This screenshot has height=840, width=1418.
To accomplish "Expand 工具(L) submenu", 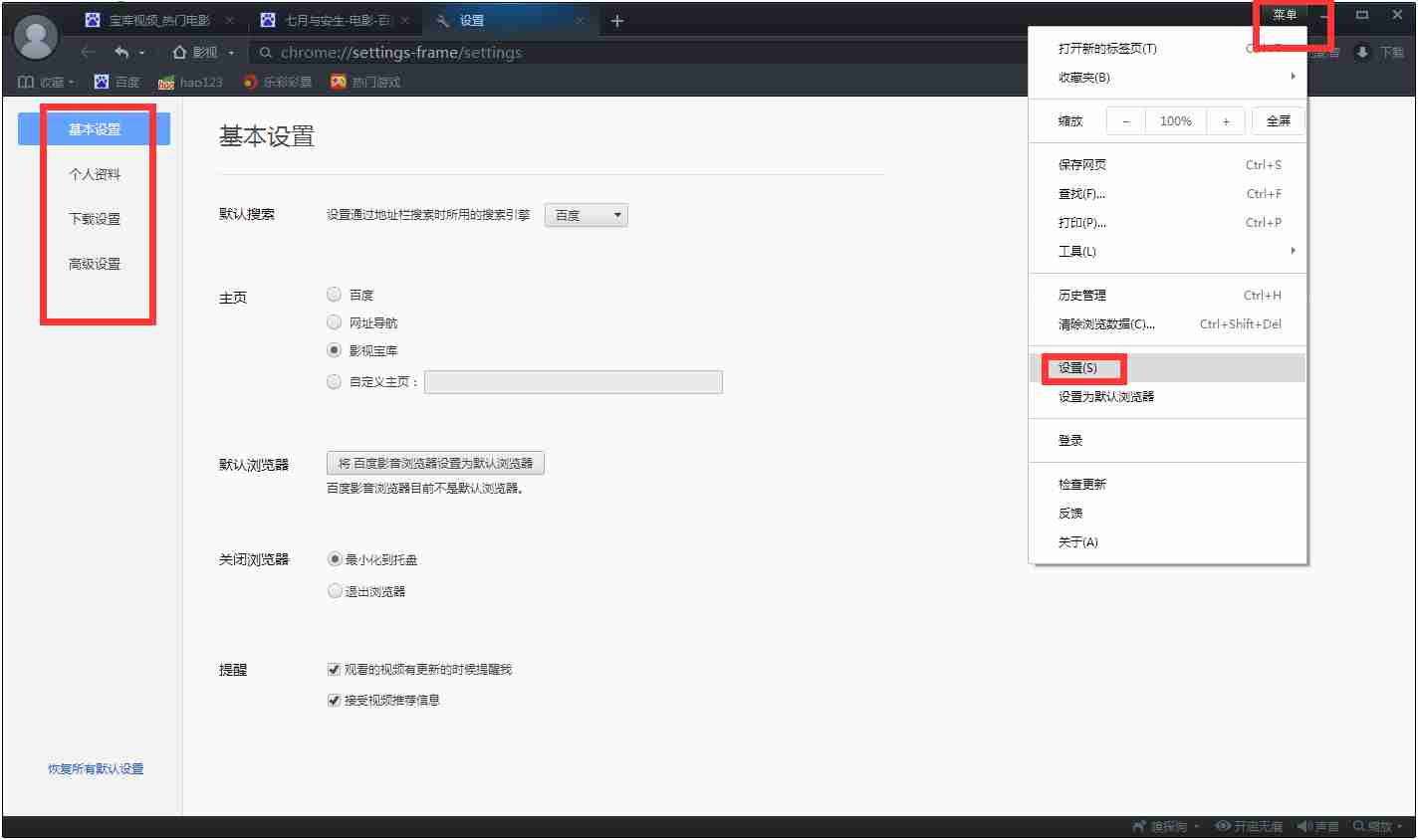I will tap(1167, 252).
